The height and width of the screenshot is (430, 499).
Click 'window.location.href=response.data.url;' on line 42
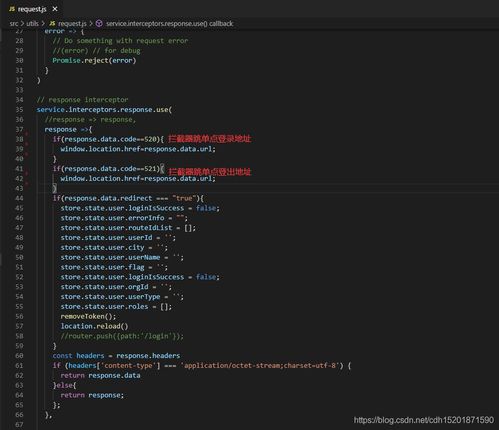point(138,179)
